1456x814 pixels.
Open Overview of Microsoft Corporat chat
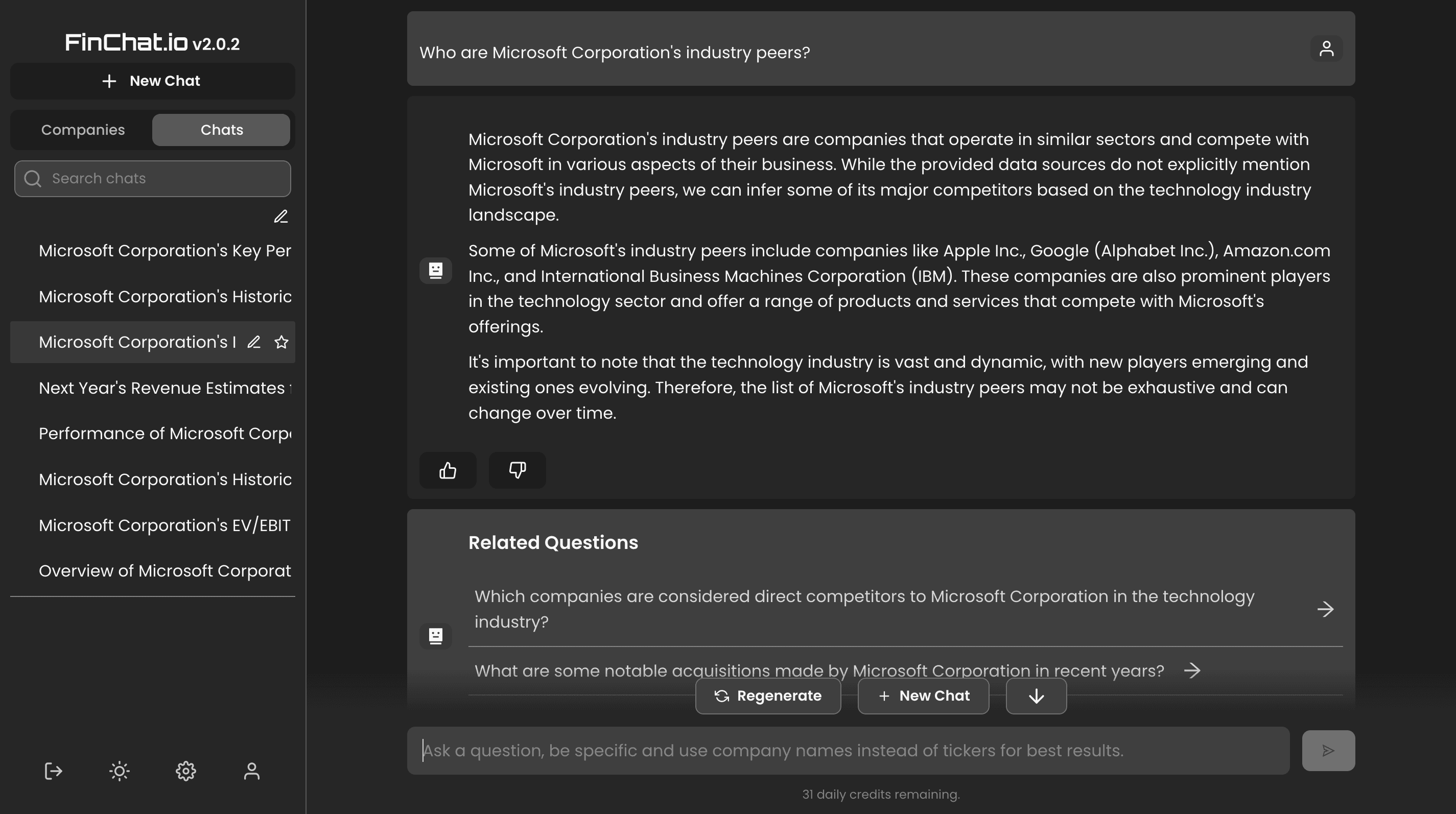coord(153,570)
